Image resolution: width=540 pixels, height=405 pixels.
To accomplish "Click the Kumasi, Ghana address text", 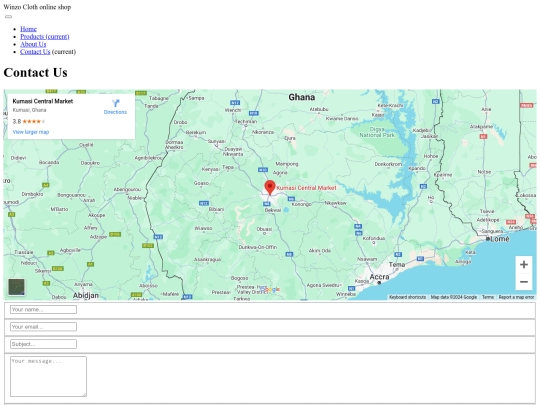I will coord(29,110).
